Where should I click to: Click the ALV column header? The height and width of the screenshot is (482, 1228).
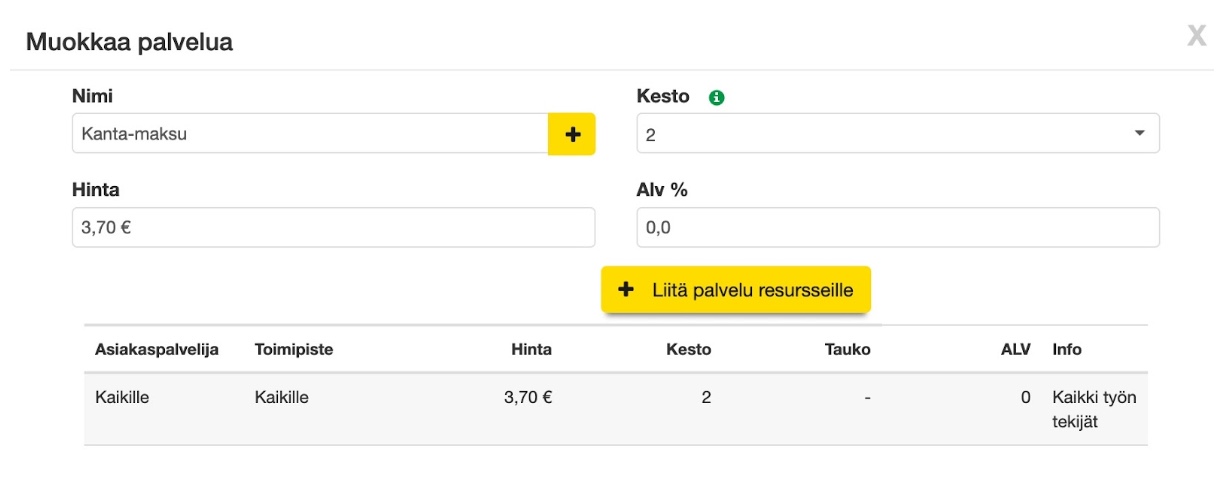[1016, 350]
